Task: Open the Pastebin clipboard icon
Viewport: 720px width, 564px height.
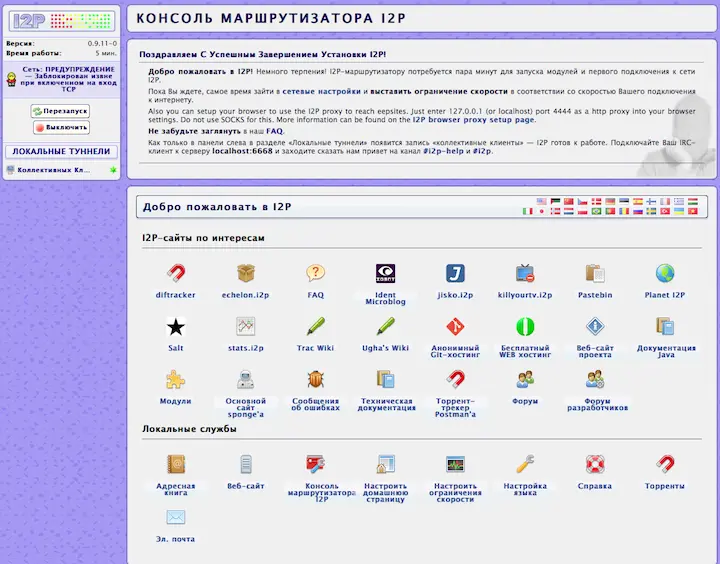Action: [x=595, y=273]
